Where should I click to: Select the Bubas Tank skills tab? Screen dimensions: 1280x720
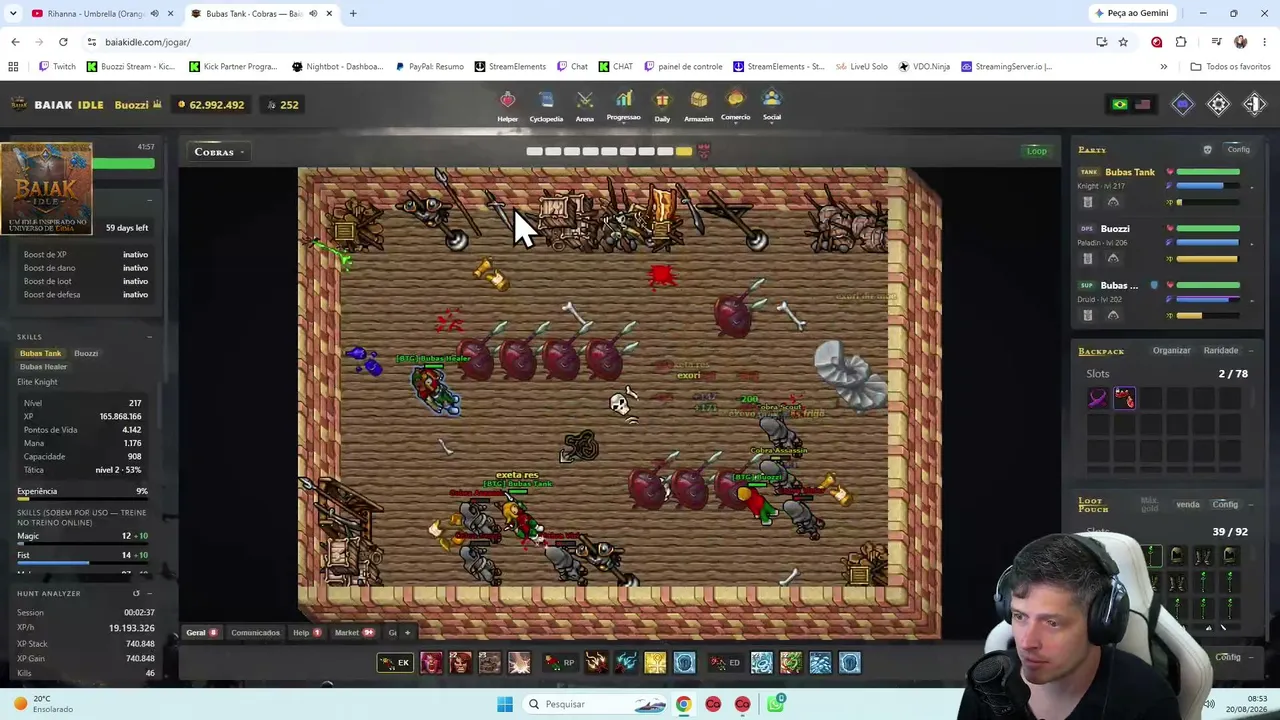pos(40,353)
